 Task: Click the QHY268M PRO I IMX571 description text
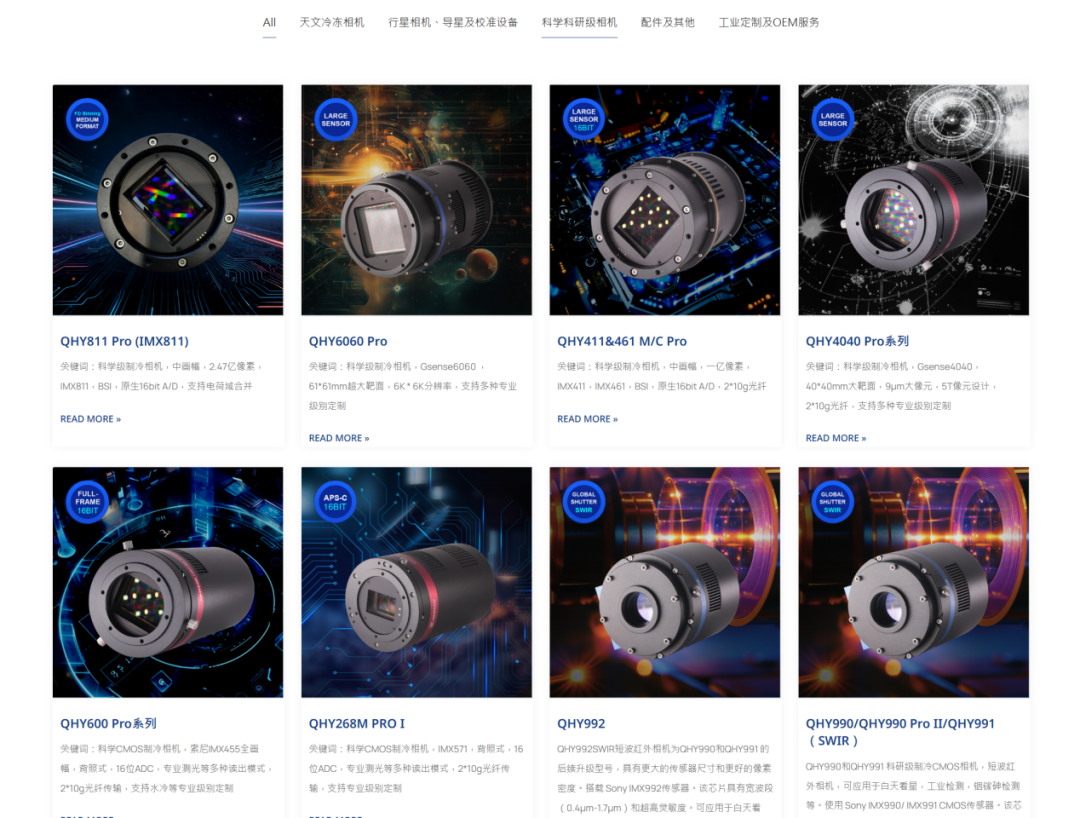(415, 768)
